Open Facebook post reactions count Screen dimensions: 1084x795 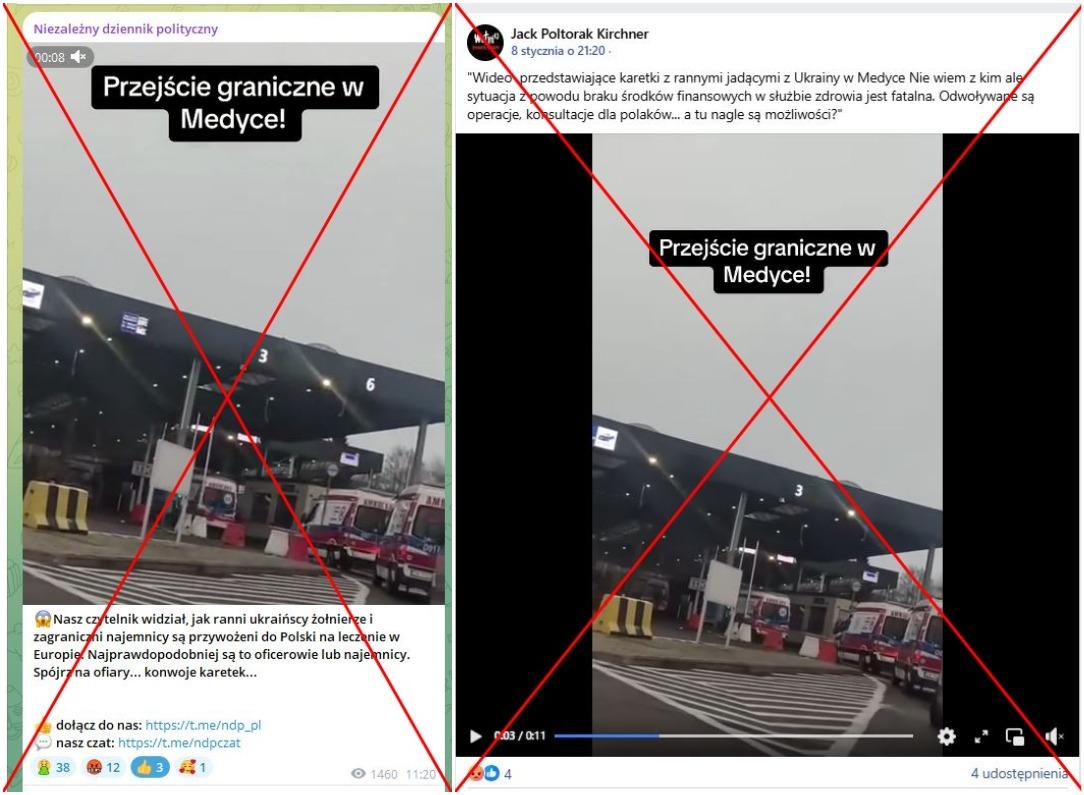tap(490, 774)
